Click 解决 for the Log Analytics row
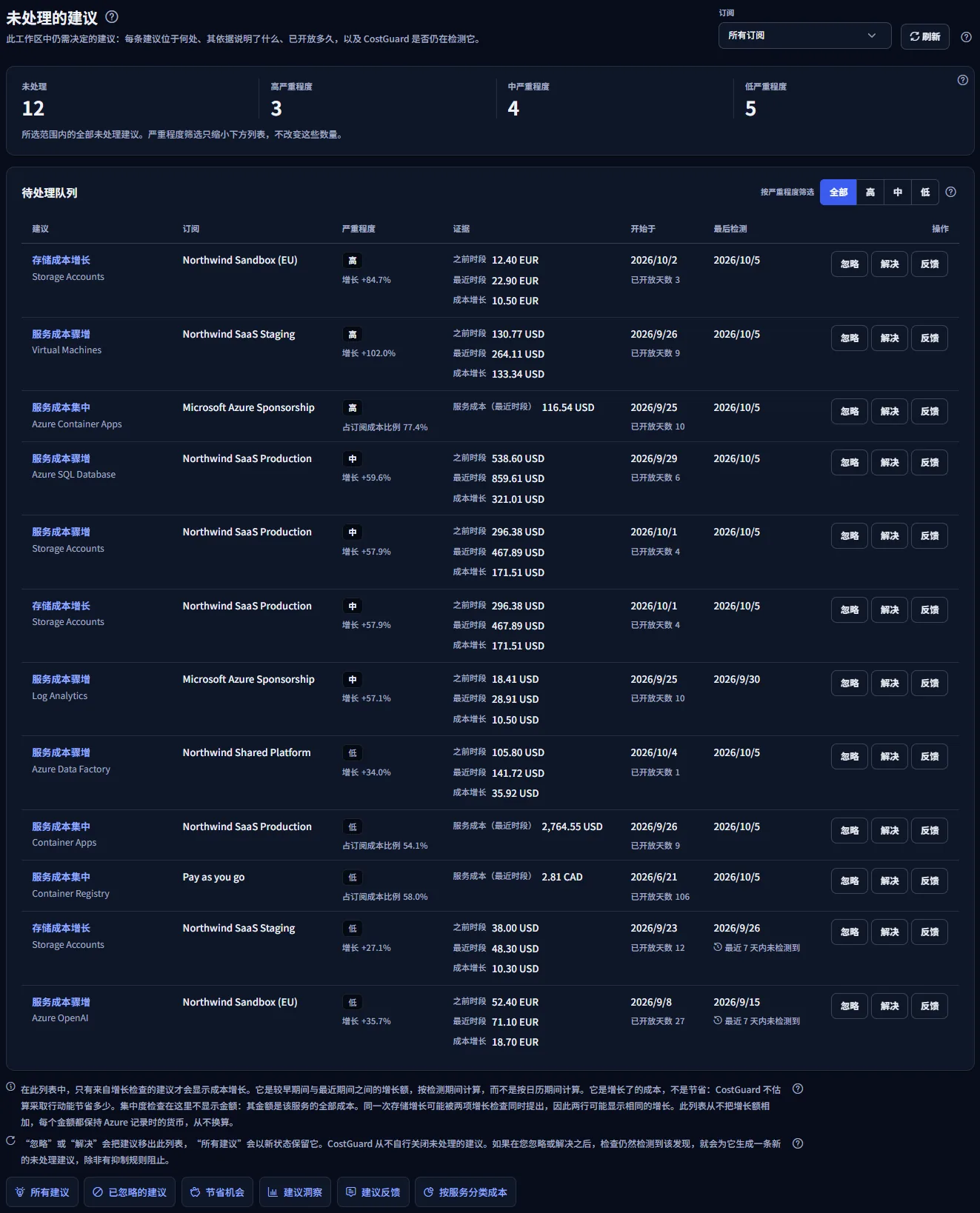The height and width of the screenshot is (1213, 980). click(890, 683)
